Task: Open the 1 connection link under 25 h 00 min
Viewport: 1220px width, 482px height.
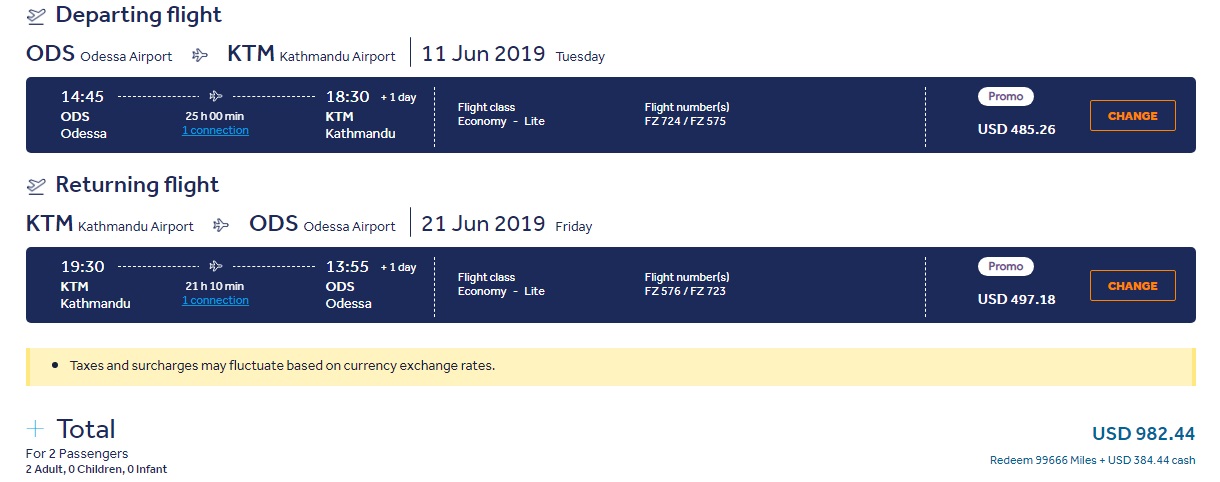Action: click(215, 131)
